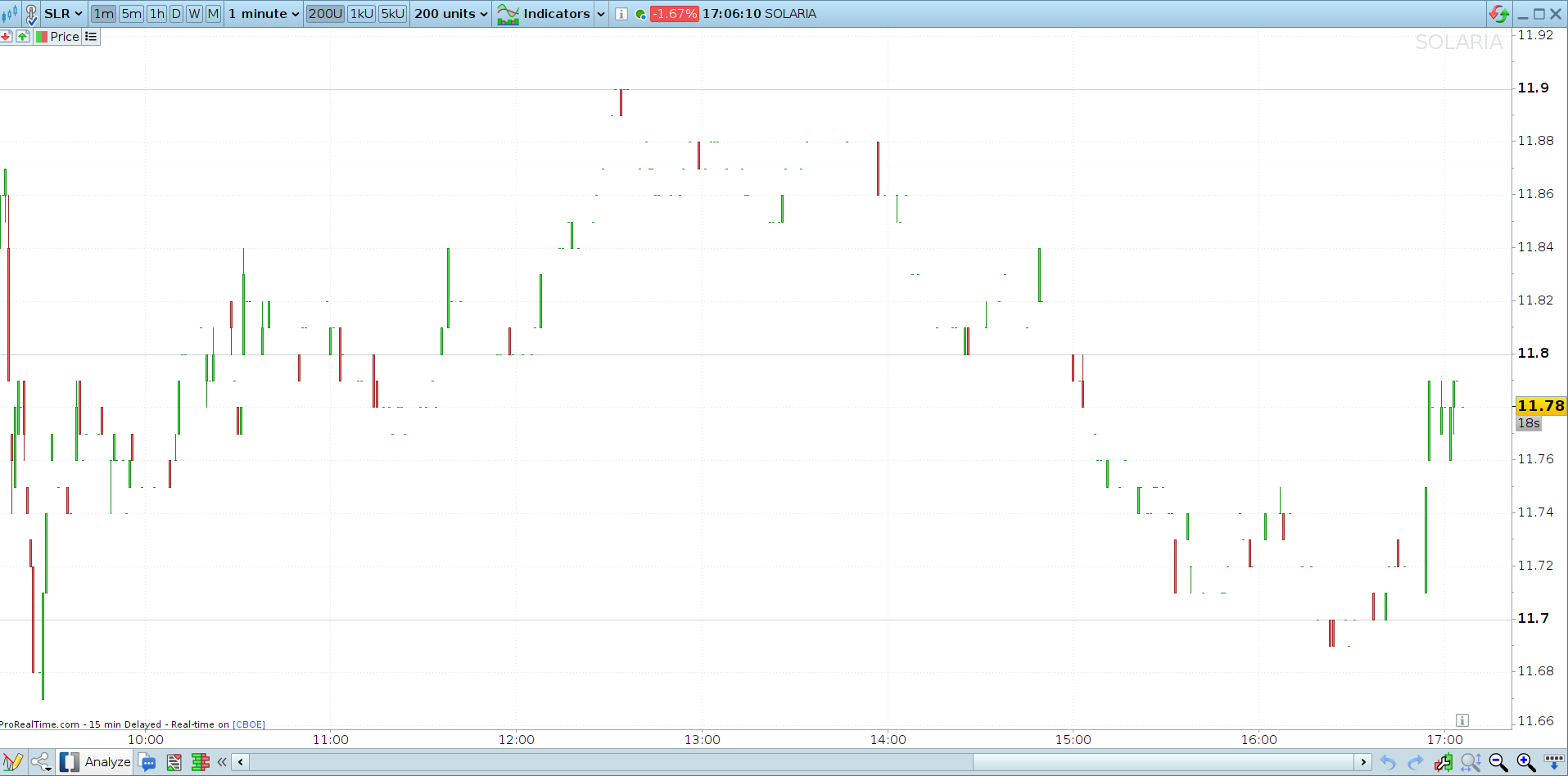Switch to the daily D timeframe
Screen dimensions: 1568x776
[x=176, y=14]
